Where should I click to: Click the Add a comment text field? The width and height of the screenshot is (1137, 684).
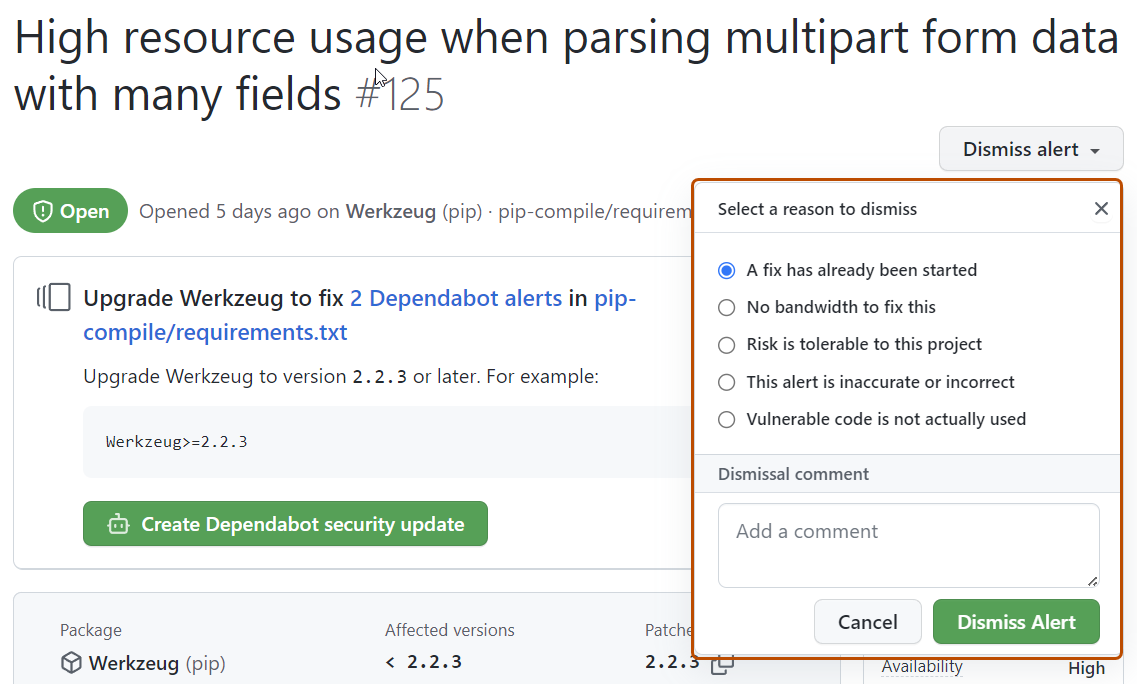[908, 545]
